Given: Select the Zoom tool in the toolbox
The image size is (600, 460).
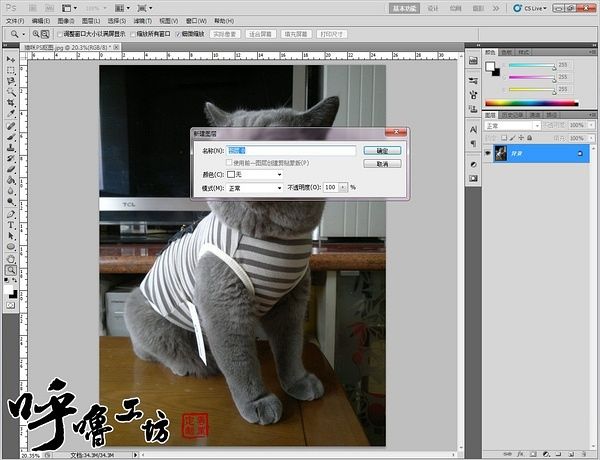Looking at the screenshot, I should click(x=11, y=269).
